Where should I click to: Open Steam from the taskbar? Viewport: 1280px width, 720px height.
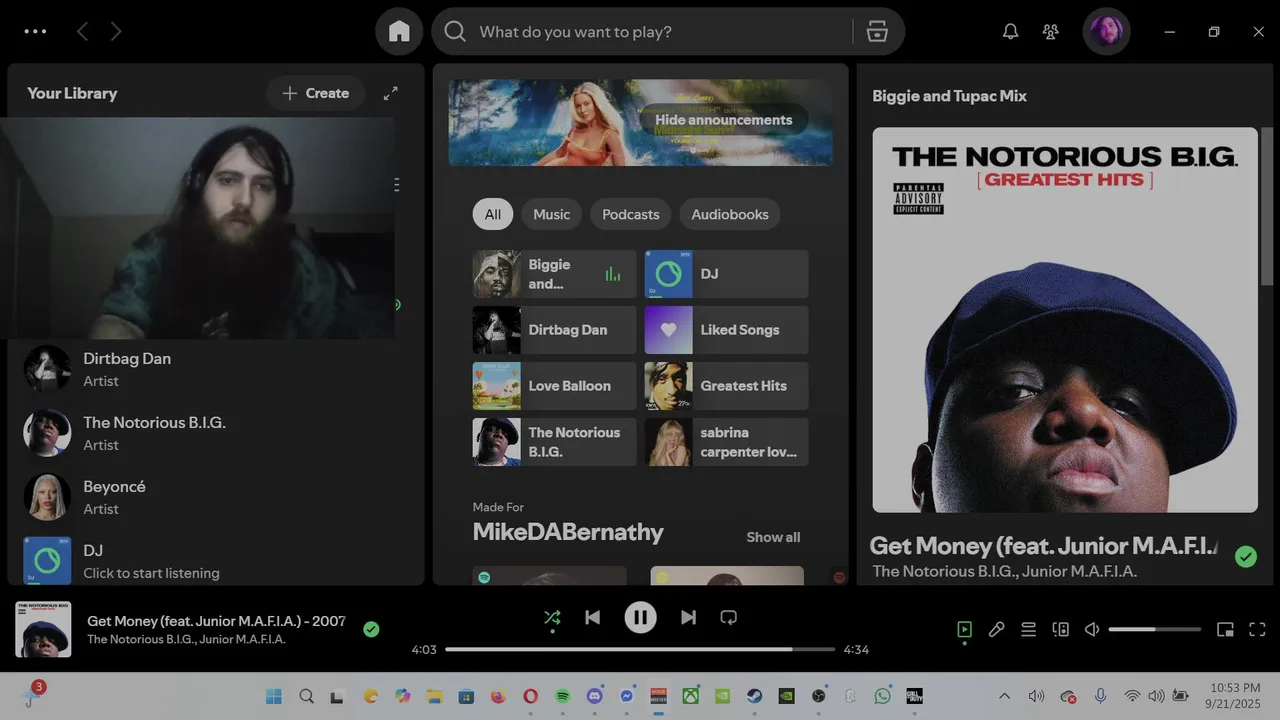[754, 696]
